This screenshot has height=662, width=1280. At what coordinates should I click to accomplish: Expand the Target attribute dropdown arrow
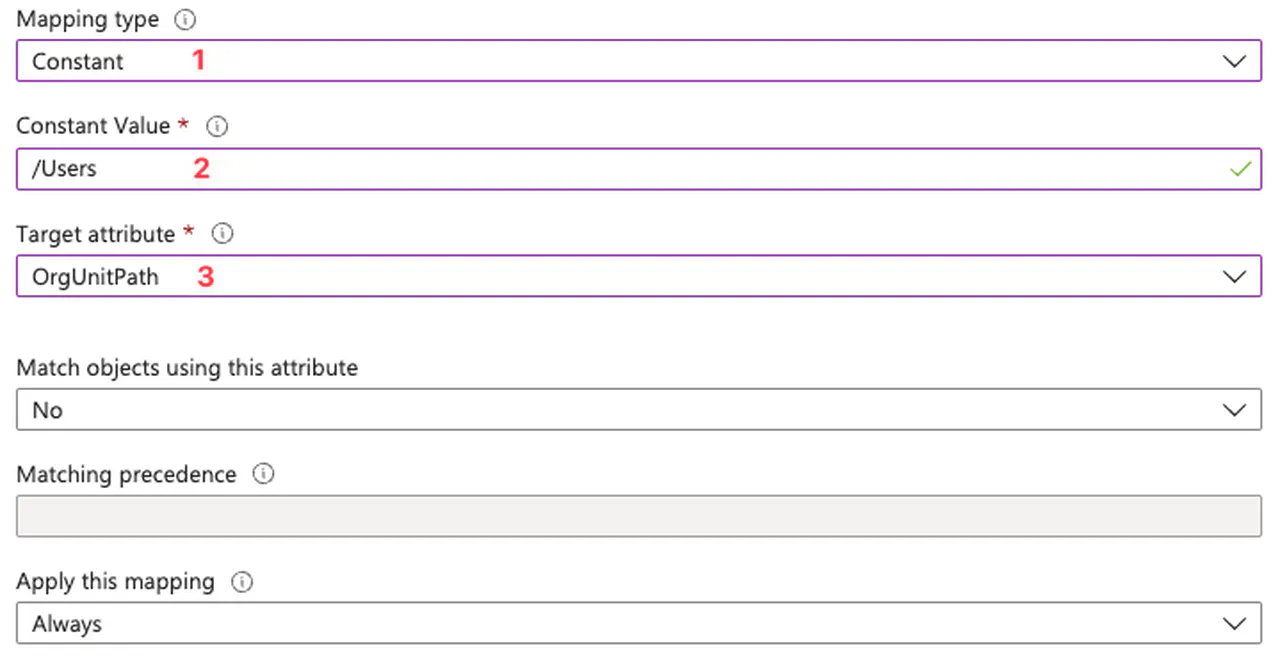pos(1235,277)
